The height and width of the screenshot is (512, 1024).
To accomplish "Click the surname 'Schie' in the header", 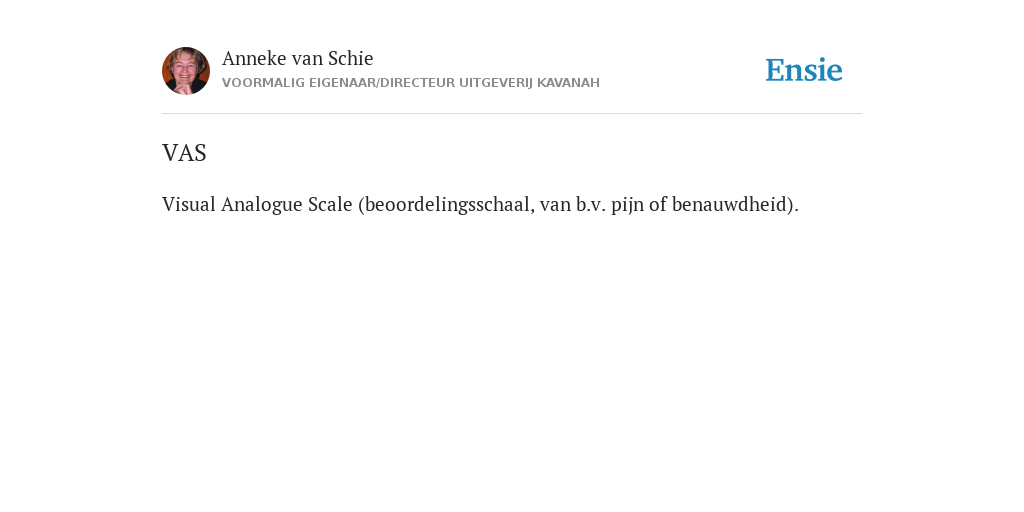I will click(350, 58).
